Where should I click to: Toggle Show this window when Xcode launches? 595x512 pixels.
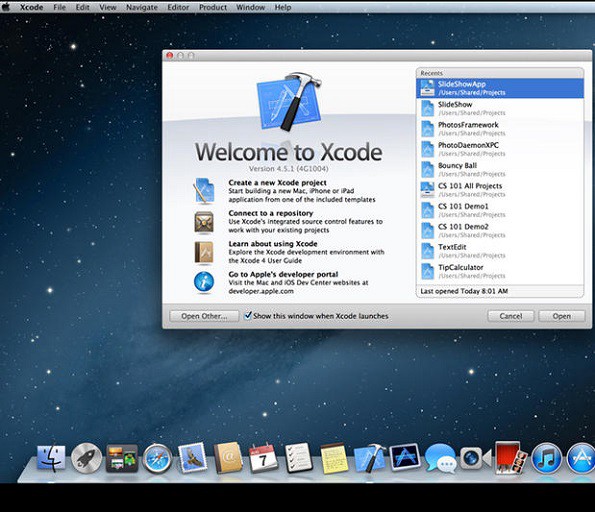[x=248, y=315]
